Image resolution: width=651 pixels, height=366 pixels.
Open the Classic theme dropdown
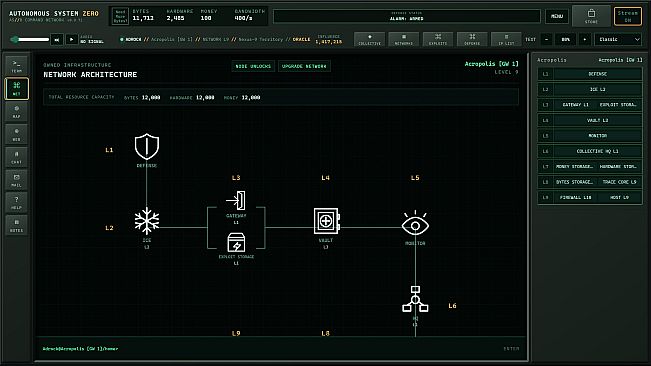tap(618, 39)
